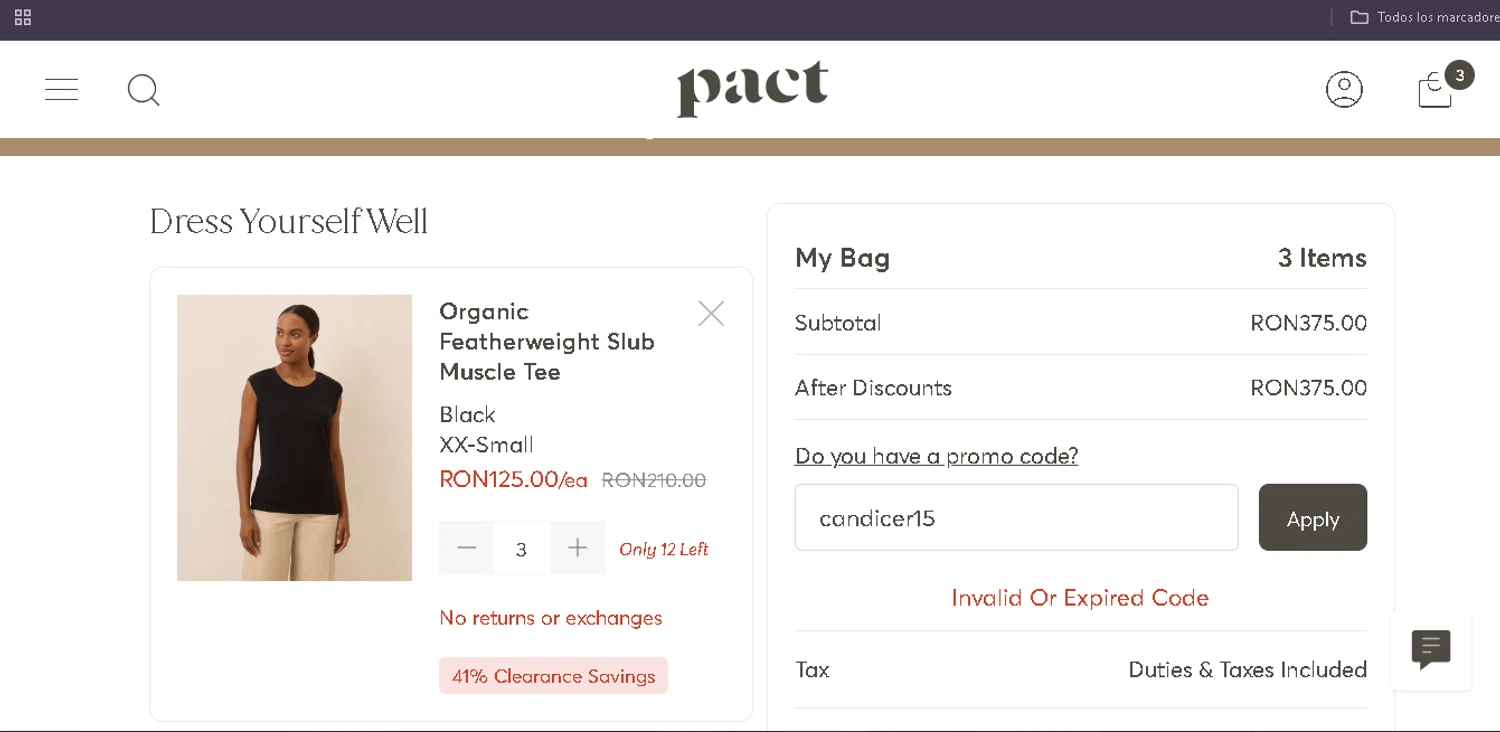
Task: Open the hamburger navigation menu
Action: pos(61,90)
